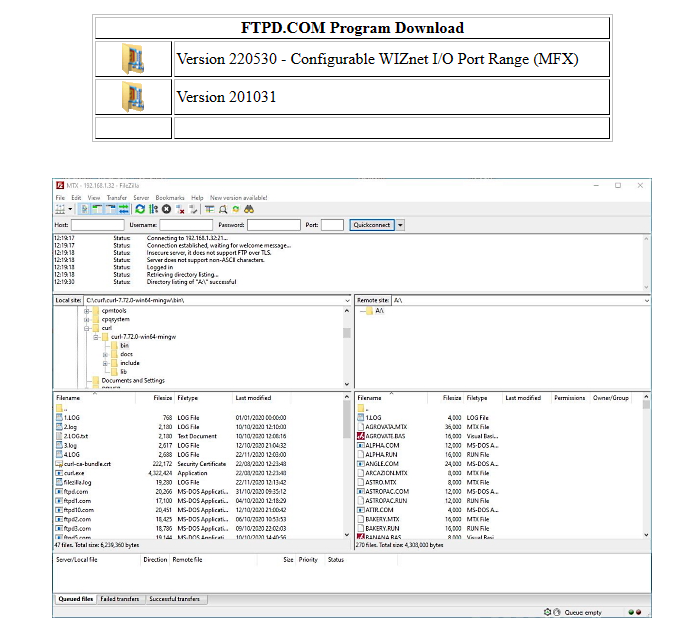Click the queue settings gear icon in status bar
This screenshot has width=697, height=627.
coord(548,612)
